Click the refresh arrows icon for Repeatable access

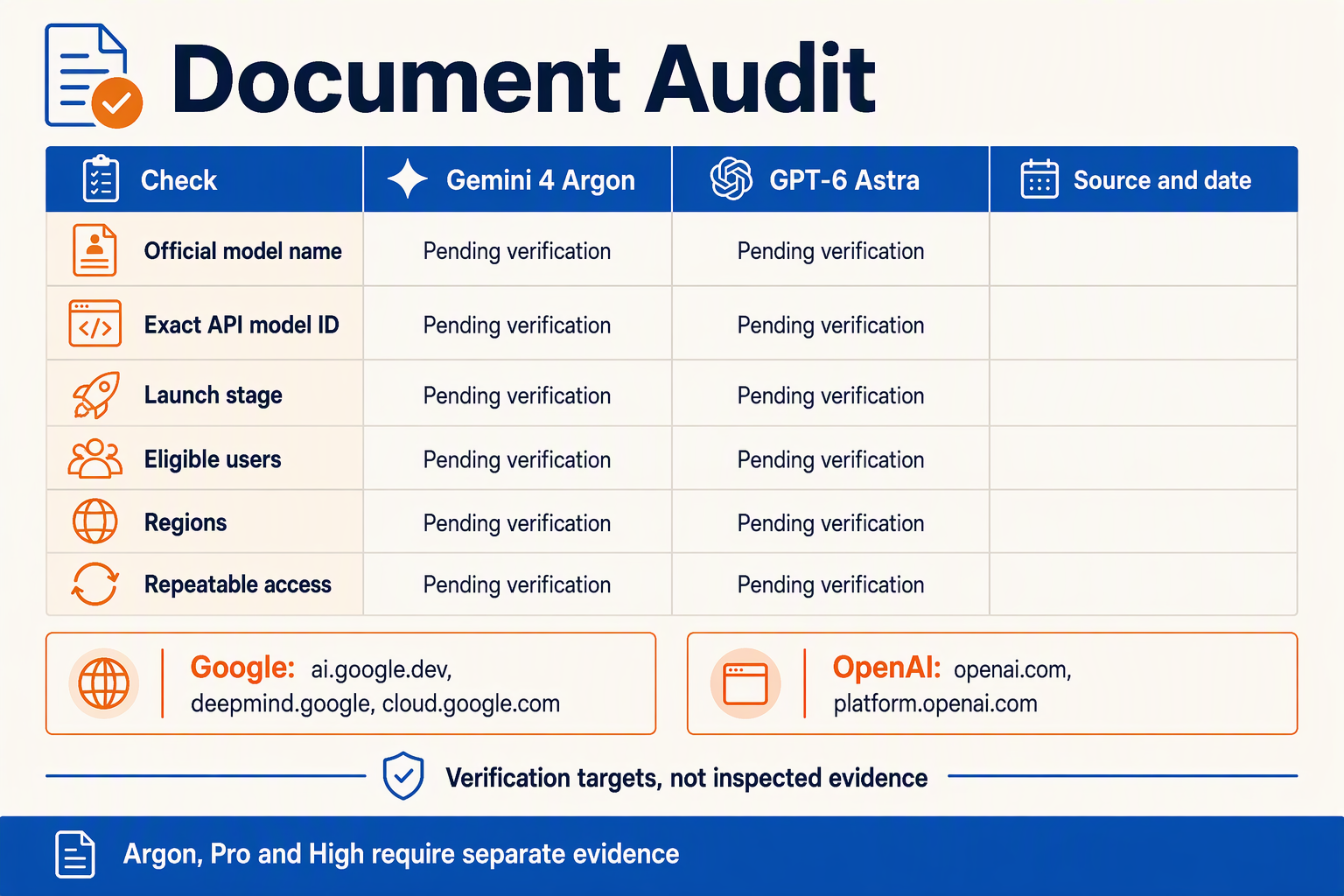point(94,584)
